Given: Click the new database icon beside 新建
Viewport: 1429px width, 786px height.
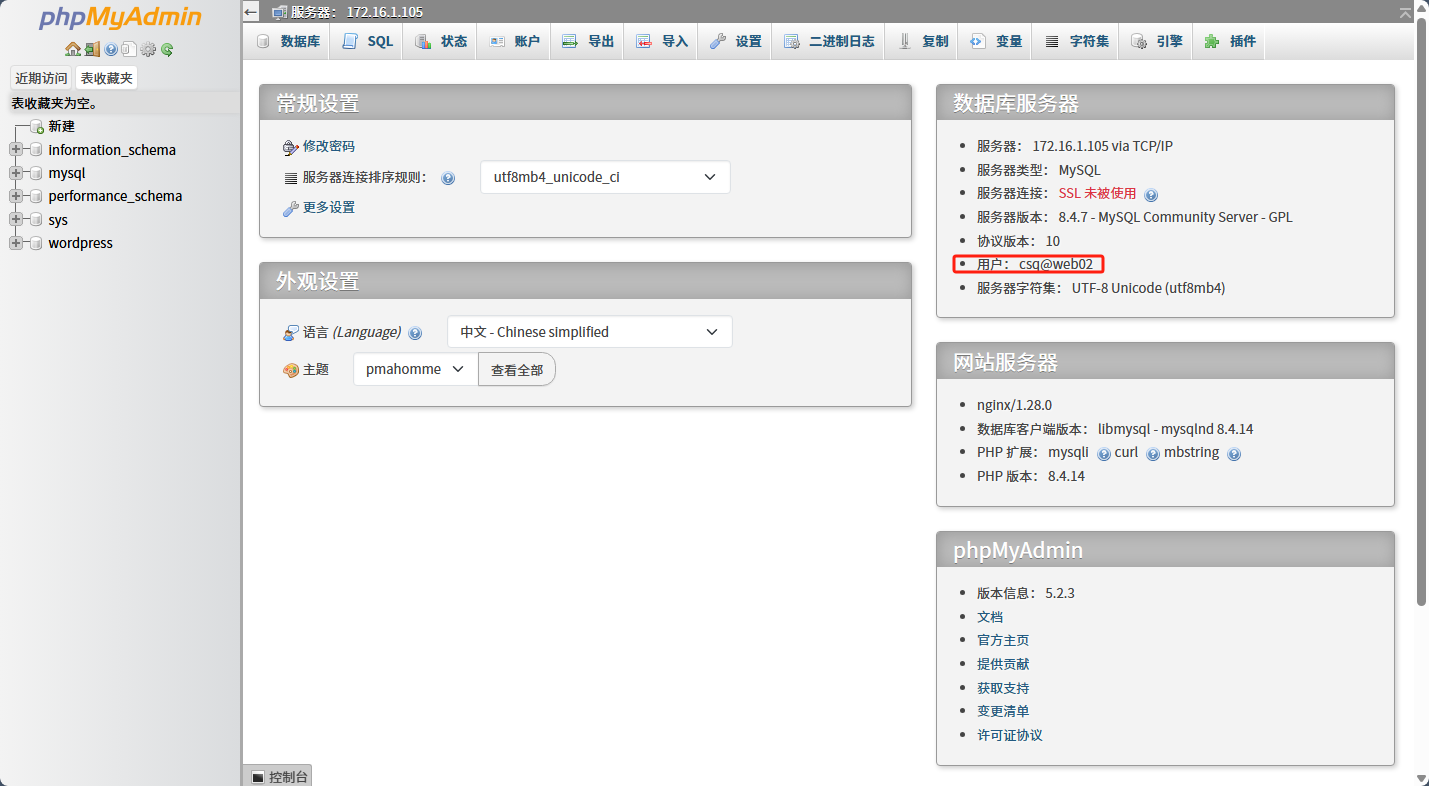Looking at the screenshot, I should coord(36,127).
